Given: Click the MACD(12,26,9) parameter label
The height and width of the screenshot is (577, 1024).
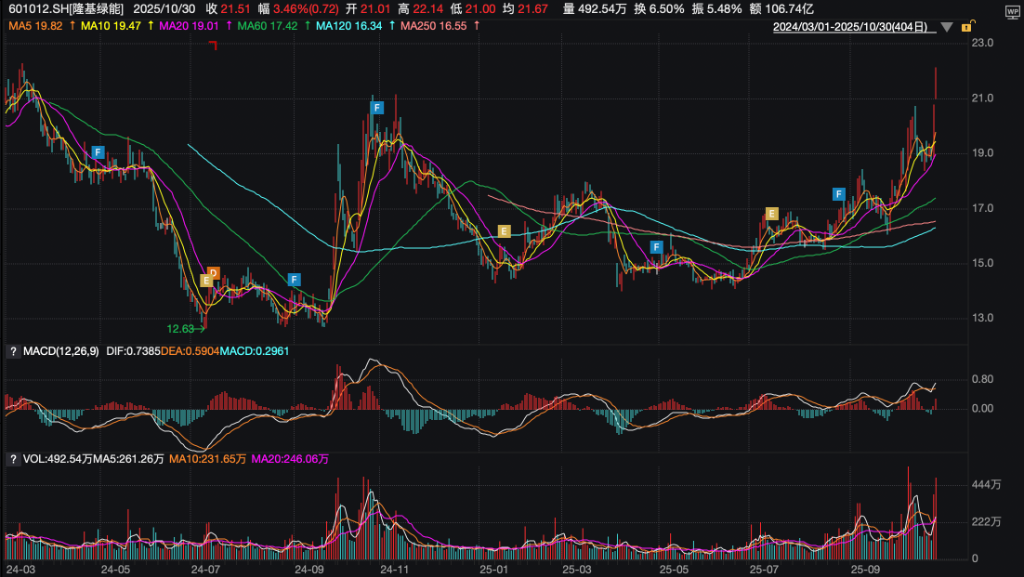Looking at the screenshot, I should [x=61, y=351].
